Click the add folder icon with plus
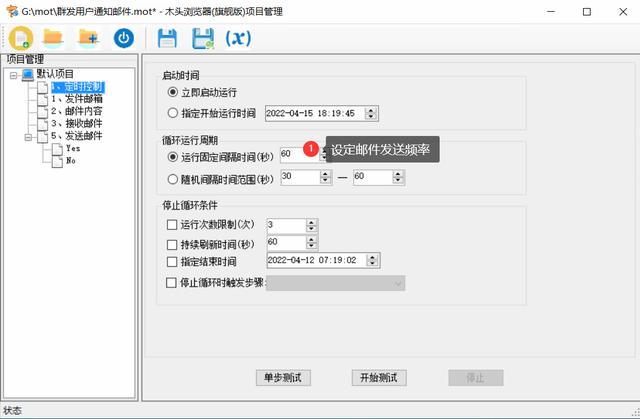Image resolution: width=640 pixels, height=419 pixels. [x=89, y=38]
